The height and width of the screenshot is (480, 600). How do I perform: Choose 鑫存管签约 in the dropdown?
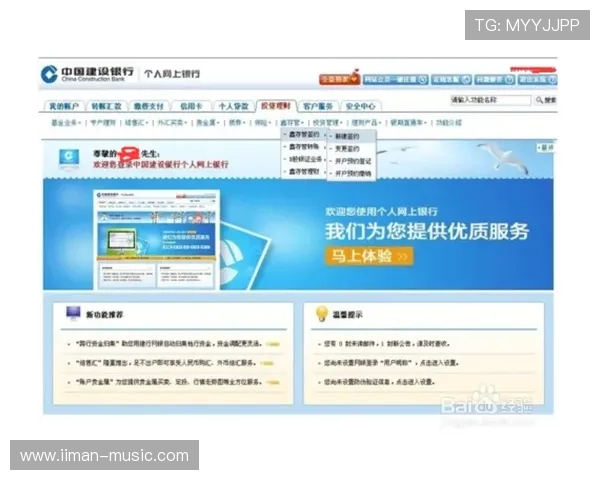pos(304,134)
